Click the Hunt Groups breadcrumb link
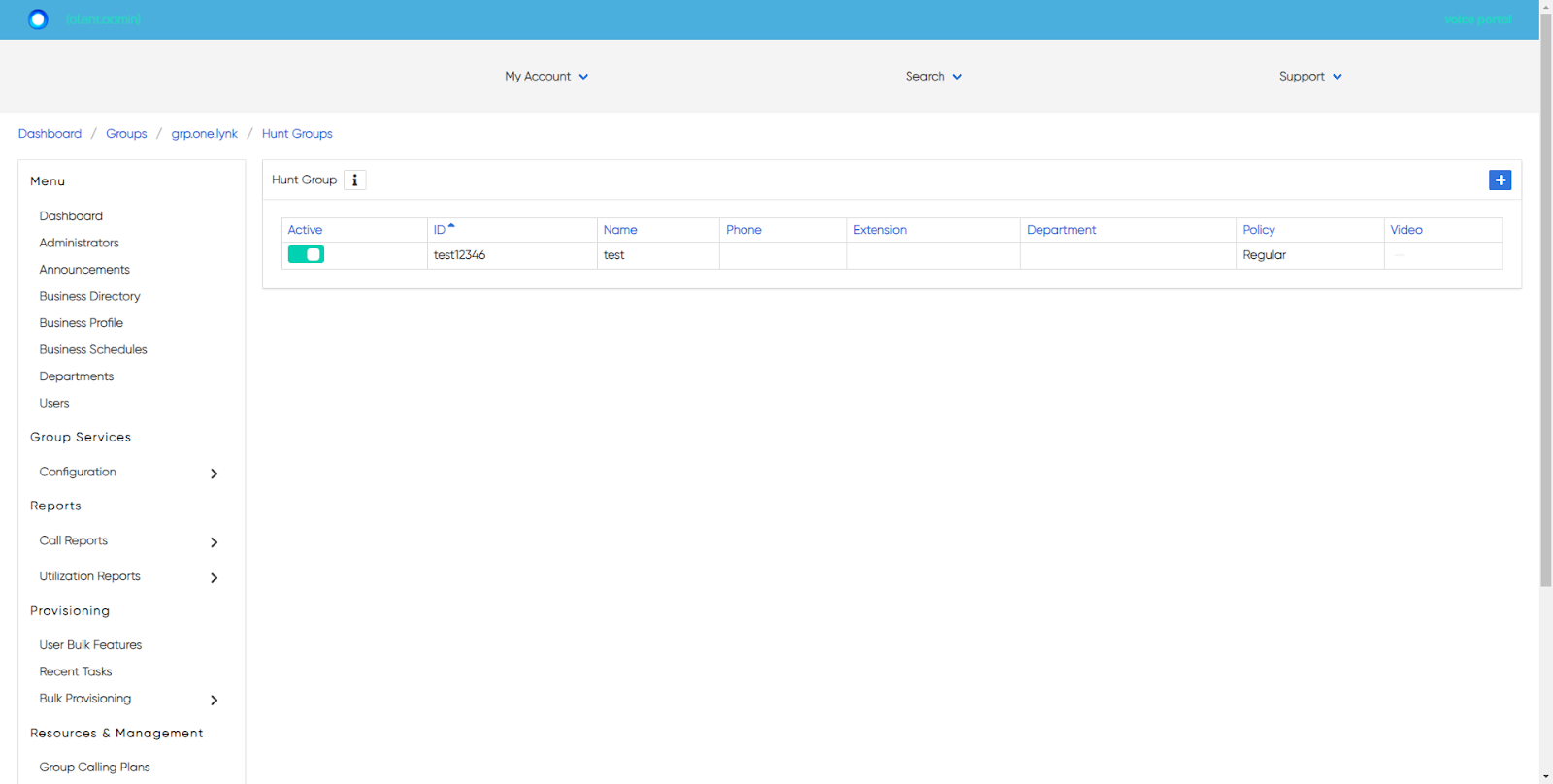The image size is (1553, 784). coord(297,134)
